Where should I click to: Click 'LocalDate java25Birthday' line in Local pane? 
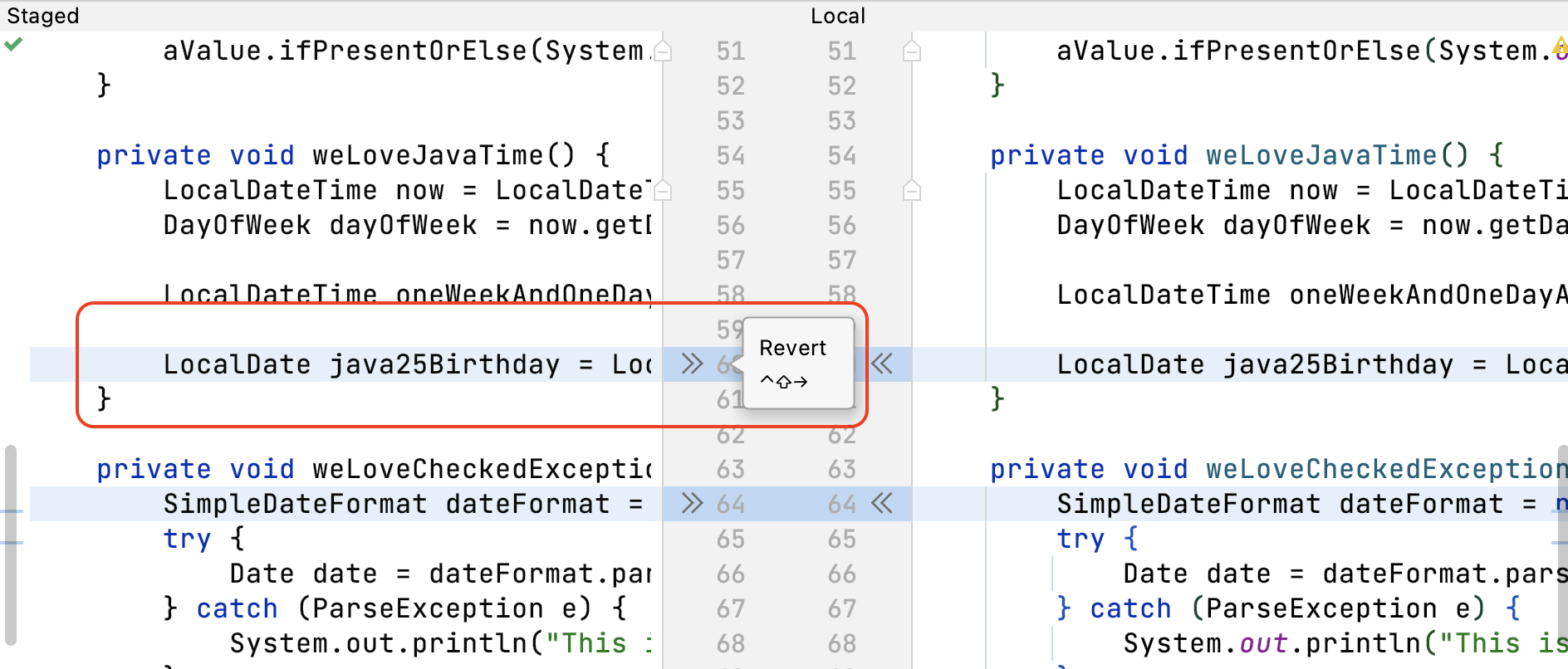[1312, 364]
